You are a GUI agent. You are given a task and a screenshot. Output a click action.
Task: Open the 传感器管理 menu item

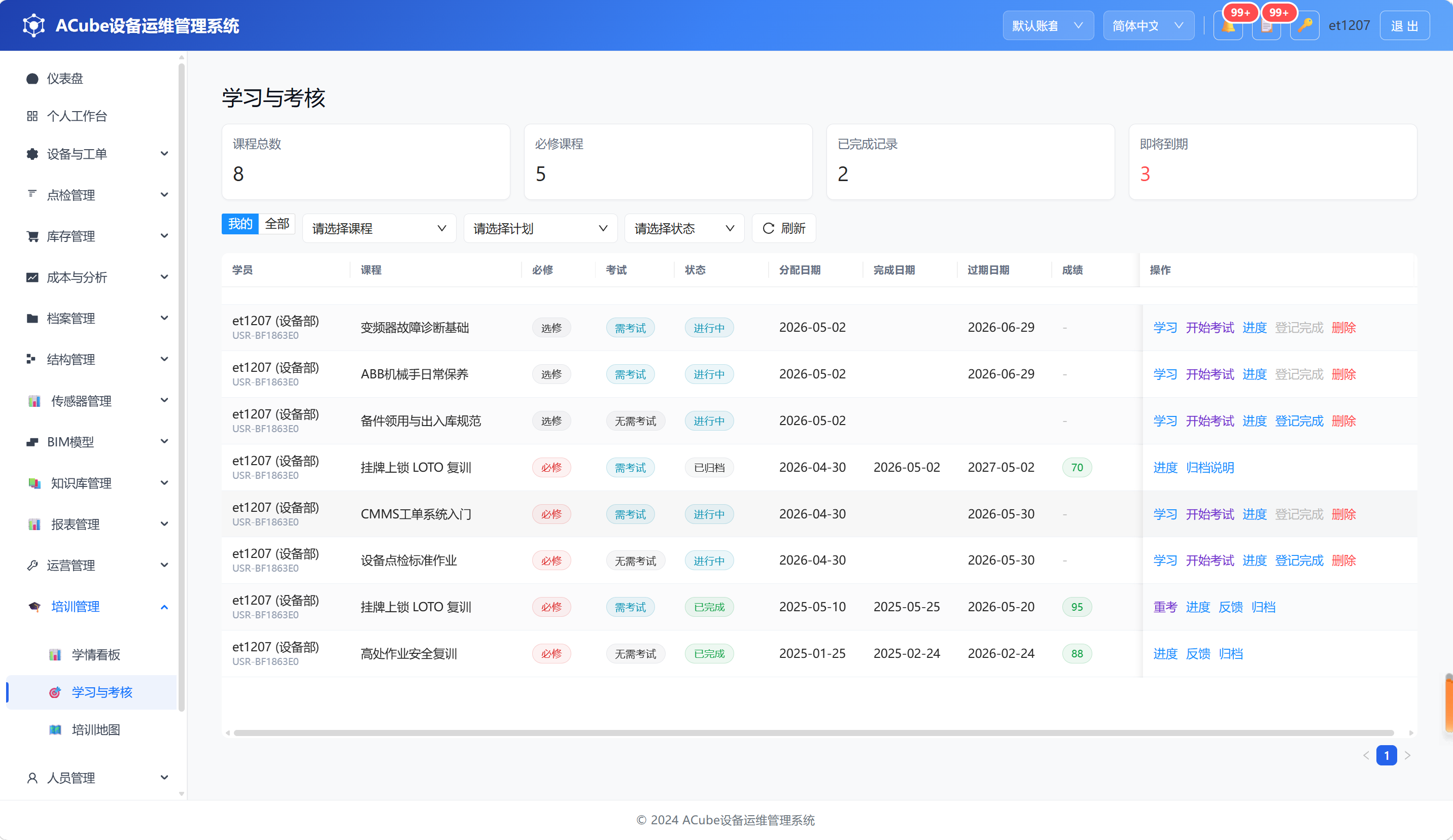92,401
